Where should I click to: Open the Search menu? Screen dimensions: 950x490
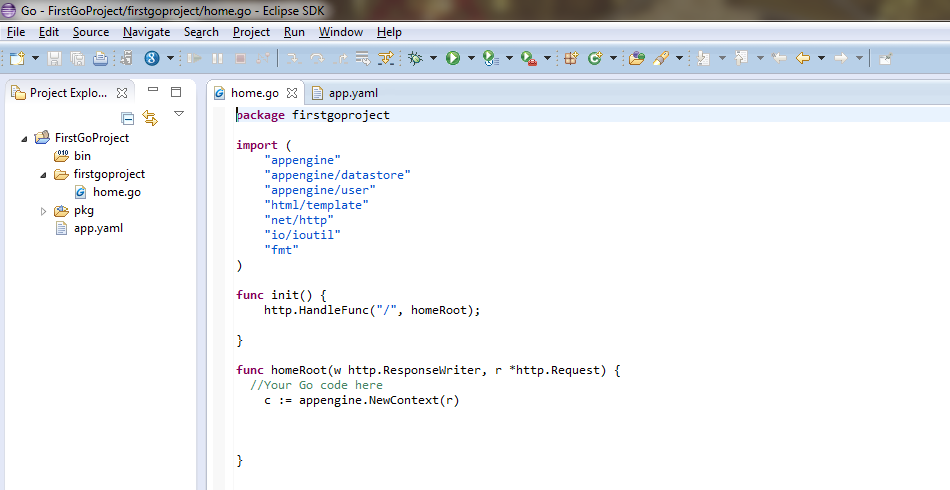click(201, 32)
